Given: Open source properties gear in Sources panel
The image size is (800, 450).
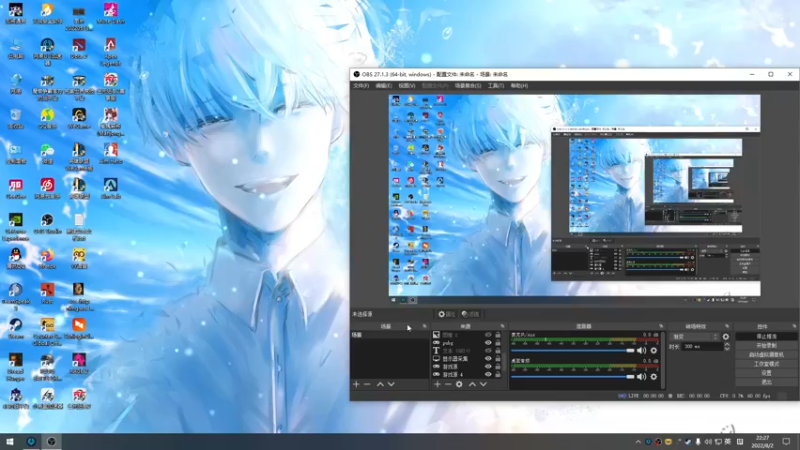Looking at the screenshot, I should 459,384.
